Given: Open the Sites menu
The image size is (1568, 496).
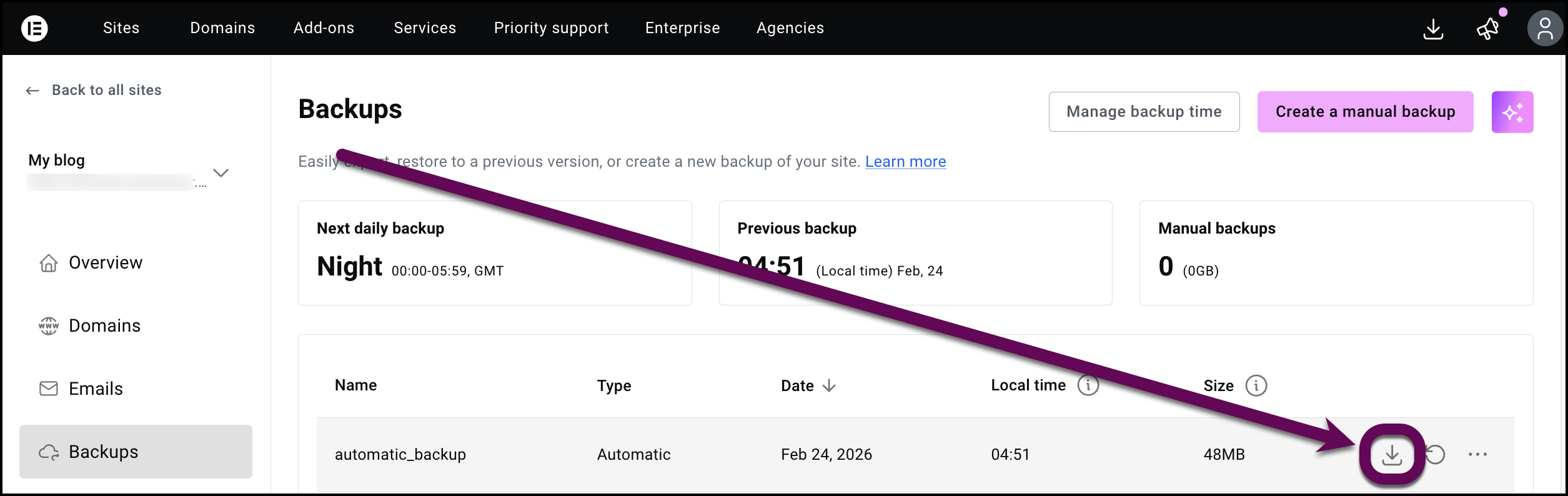Looking at the screenshot, I should tap(121, 28).
